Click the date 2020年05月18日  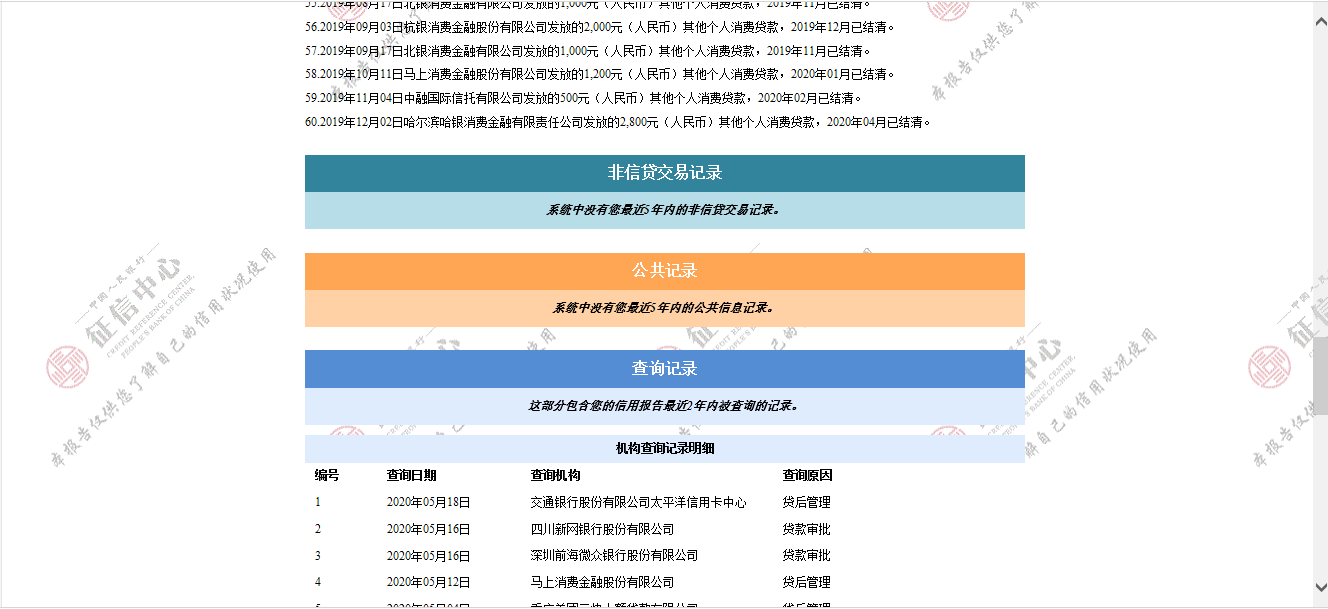[429, 502]
